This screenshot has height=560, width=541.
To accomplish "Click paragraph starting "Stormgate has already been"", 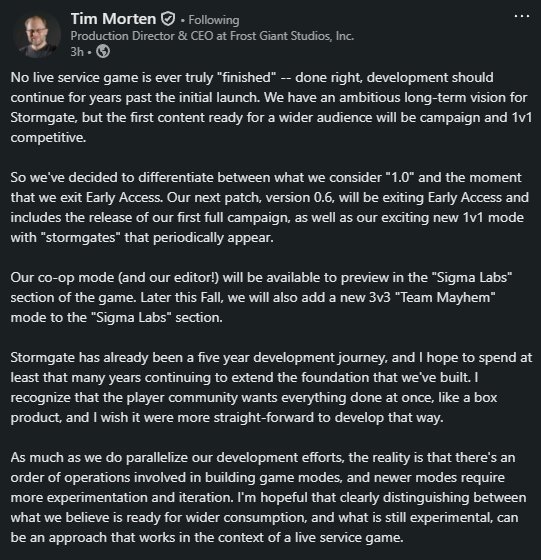I will point(271,388).
